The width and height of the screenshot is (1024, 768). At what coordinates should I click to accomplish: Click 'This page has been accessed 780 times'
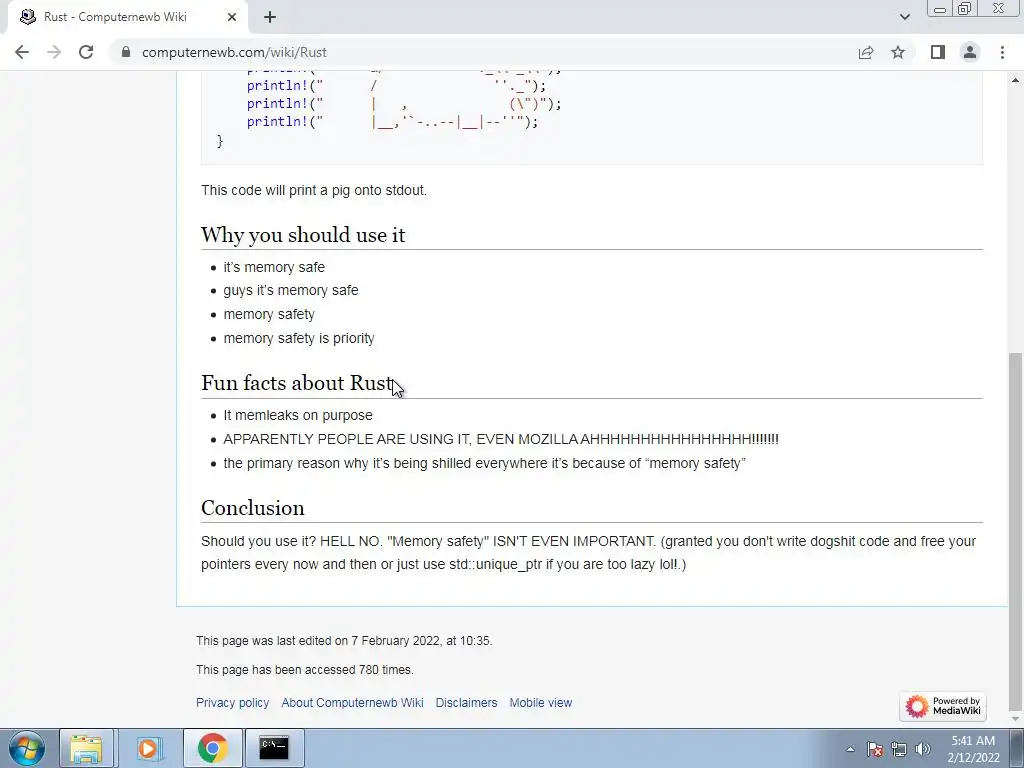[x=304, y=670]
